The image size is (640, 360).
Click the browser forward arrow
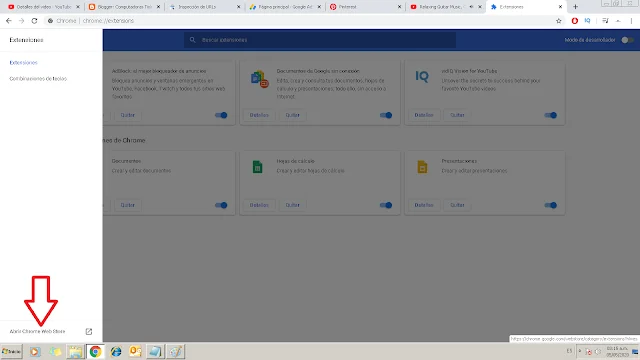tap(21, 21)
